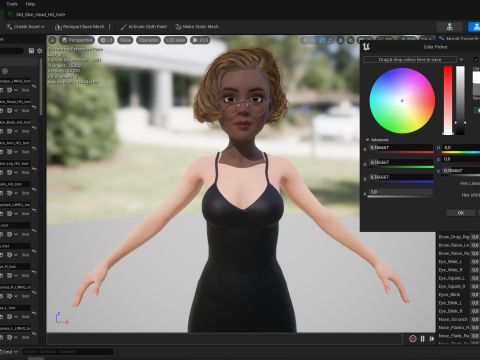Step forward one frame in playback controls

(432, 339)
